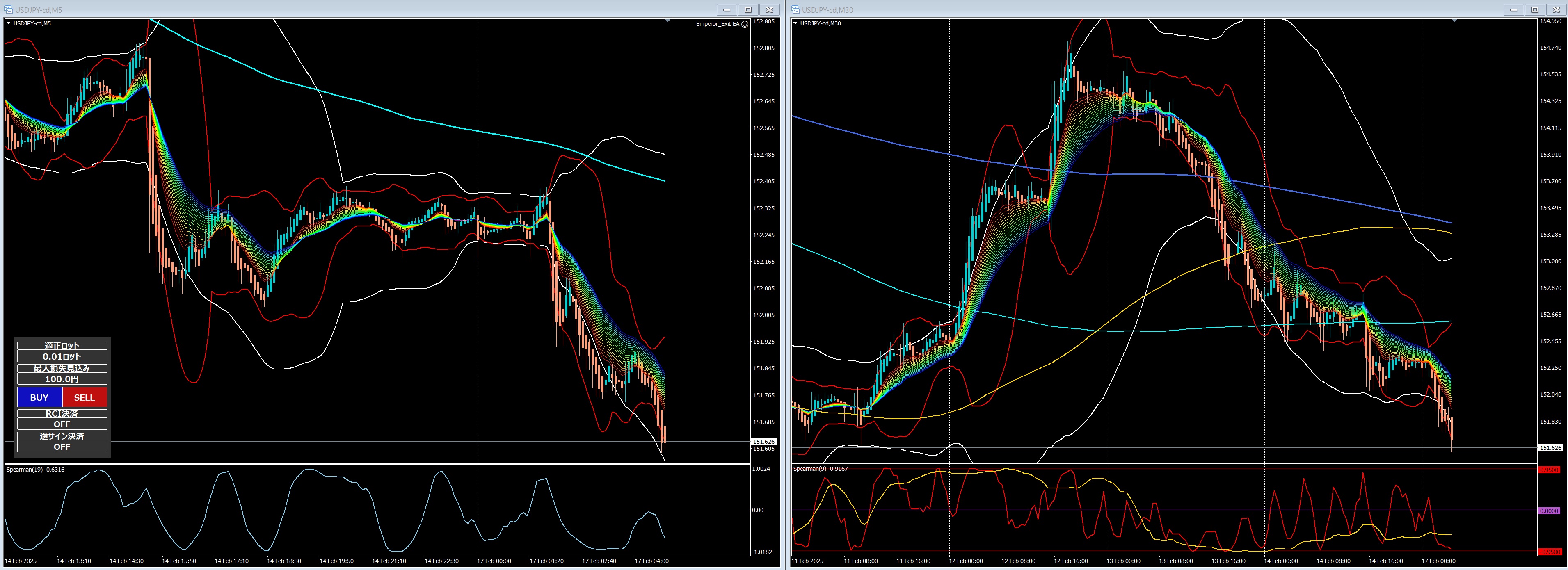
Task: Click the M30 window chart title icon
Action: (x=795, y=10)
